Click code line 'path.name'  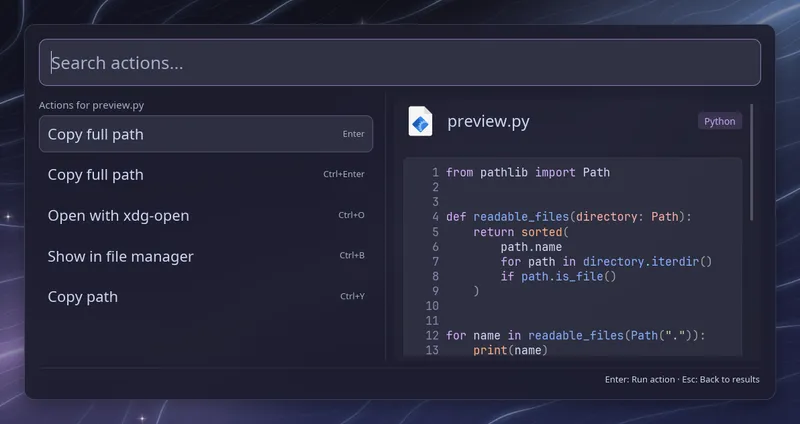[531, 247]
